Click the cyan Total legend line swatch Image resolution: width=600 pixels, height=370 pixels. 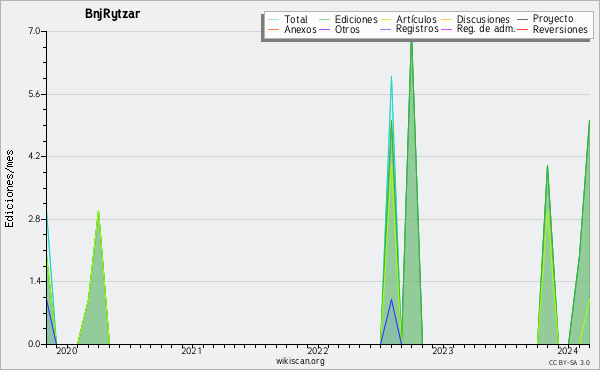point(273,20)
